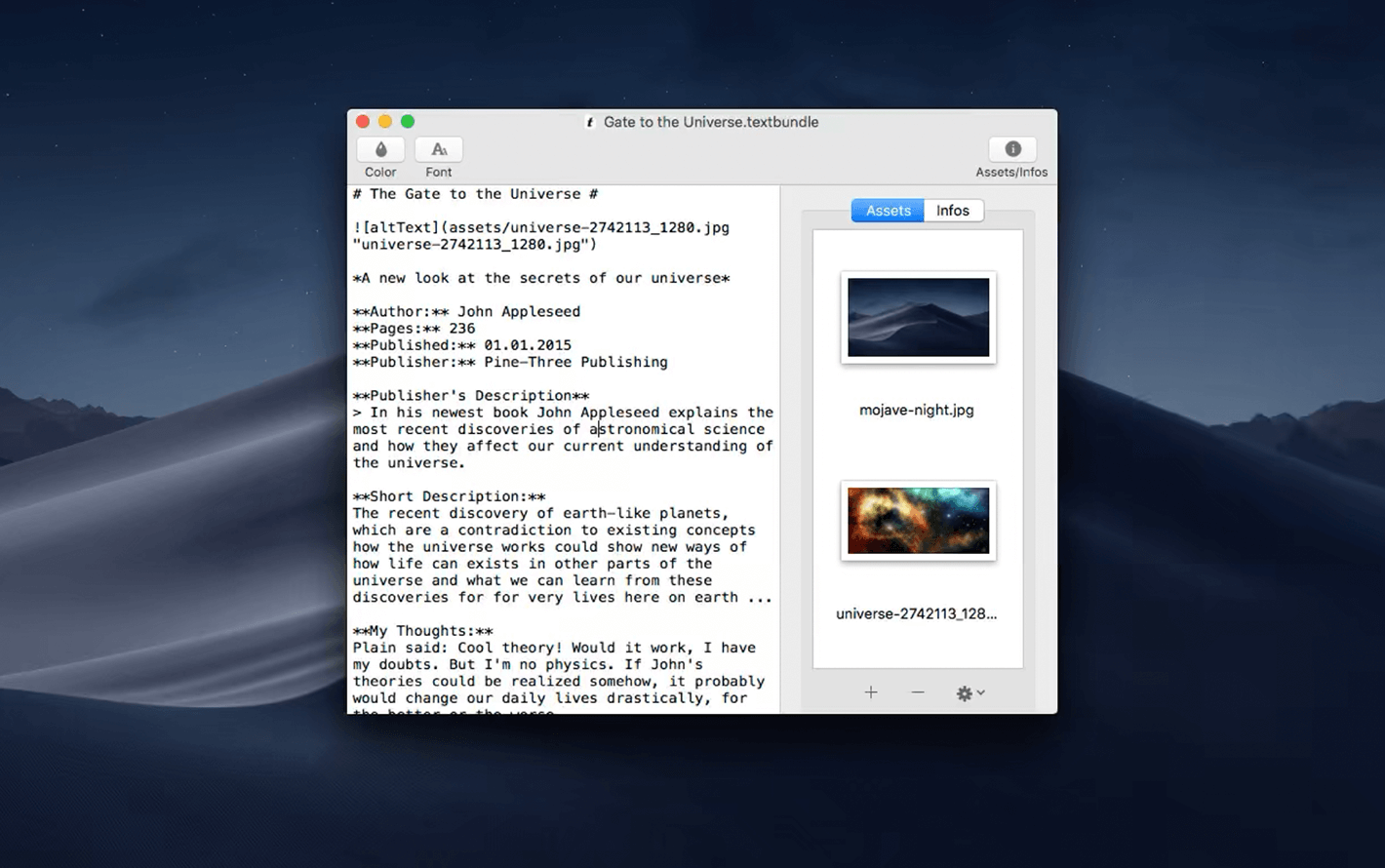Click the mojave-night.jpg filename label
1385x868 pixels.
[916, 411]
